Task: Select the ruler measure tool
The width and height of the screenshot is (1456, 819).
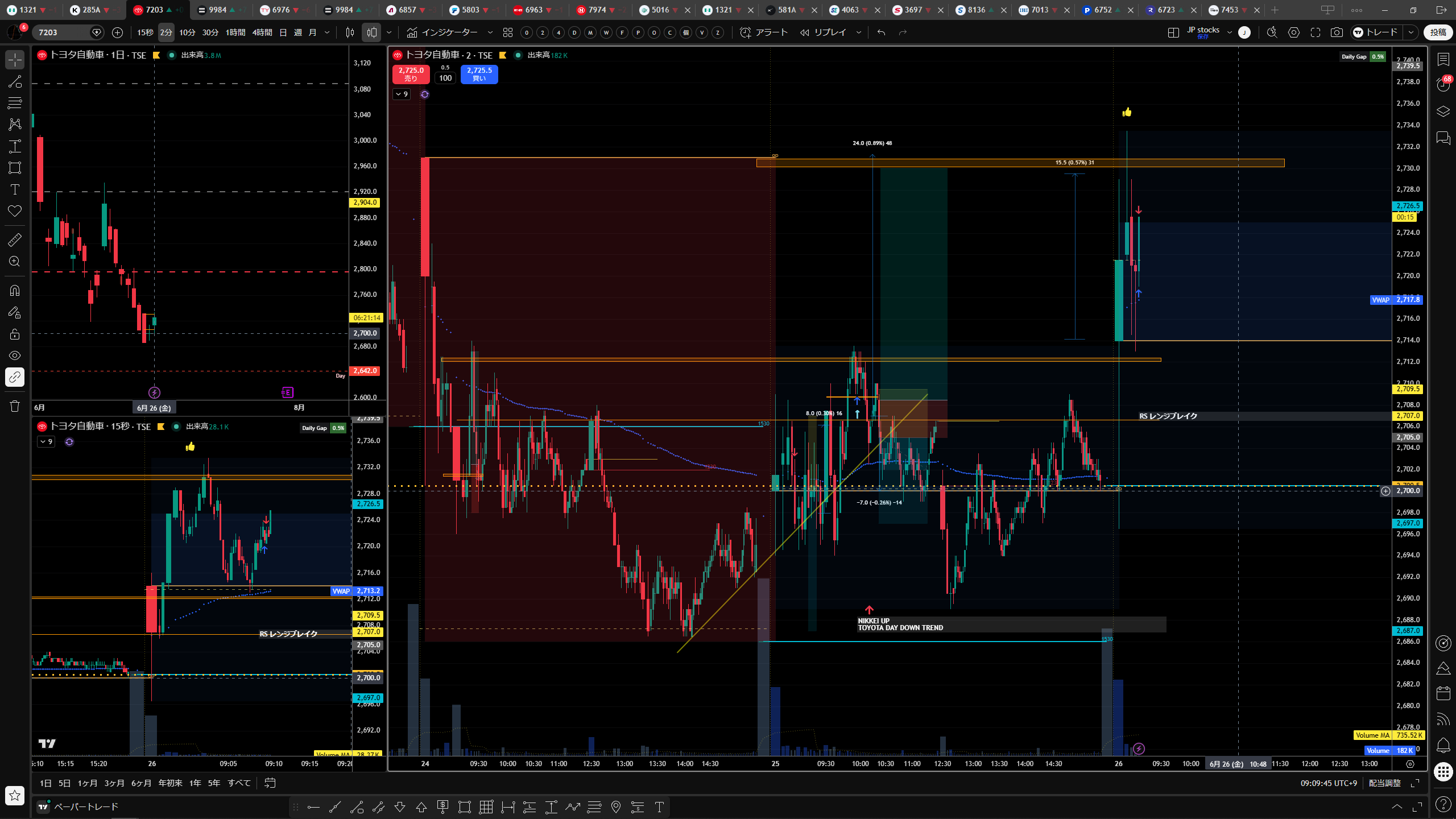Action: [x=15, y=239]
